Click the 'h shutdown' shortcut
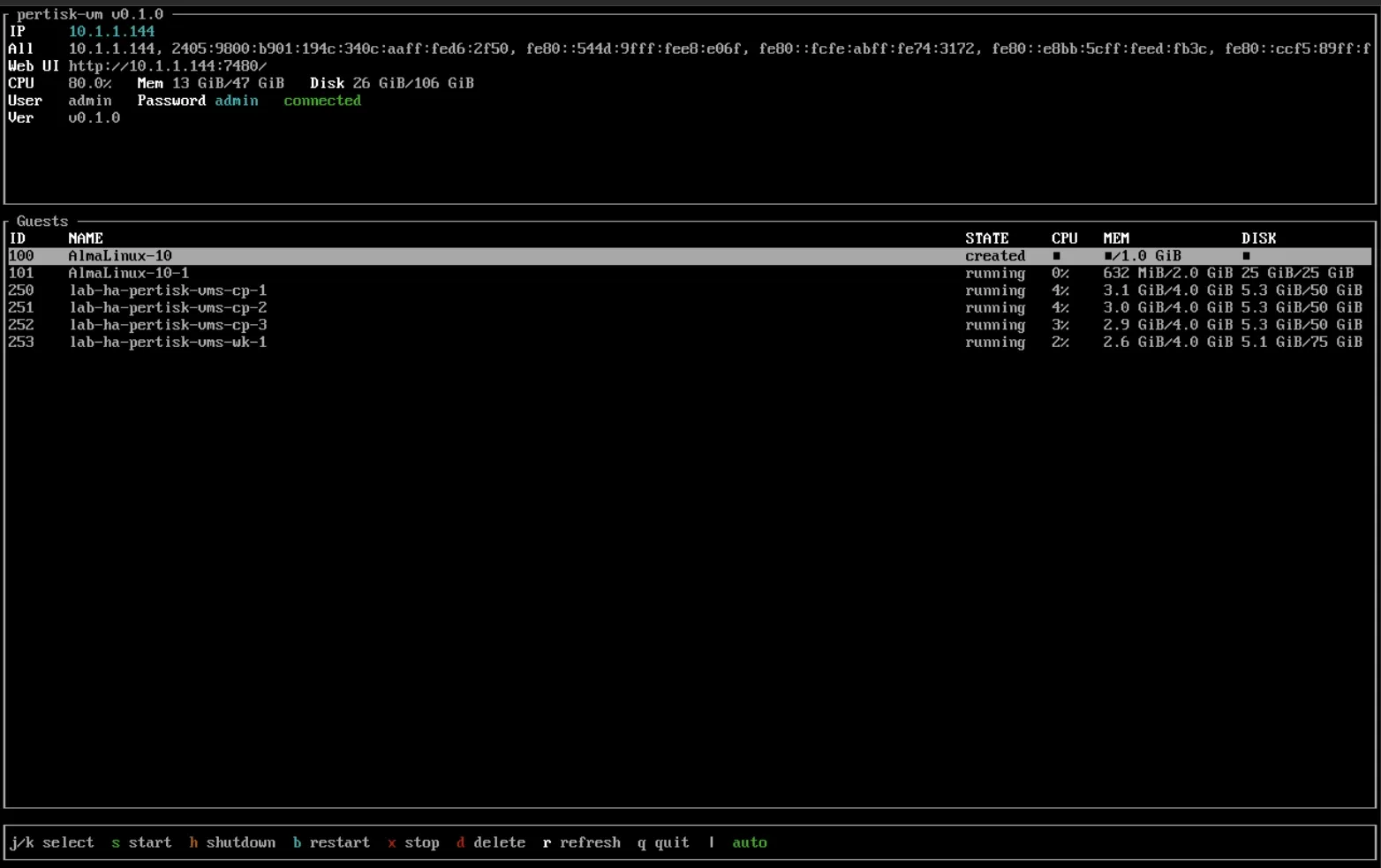The height and width of the screenshot is (868, 1381). point(232,842)
